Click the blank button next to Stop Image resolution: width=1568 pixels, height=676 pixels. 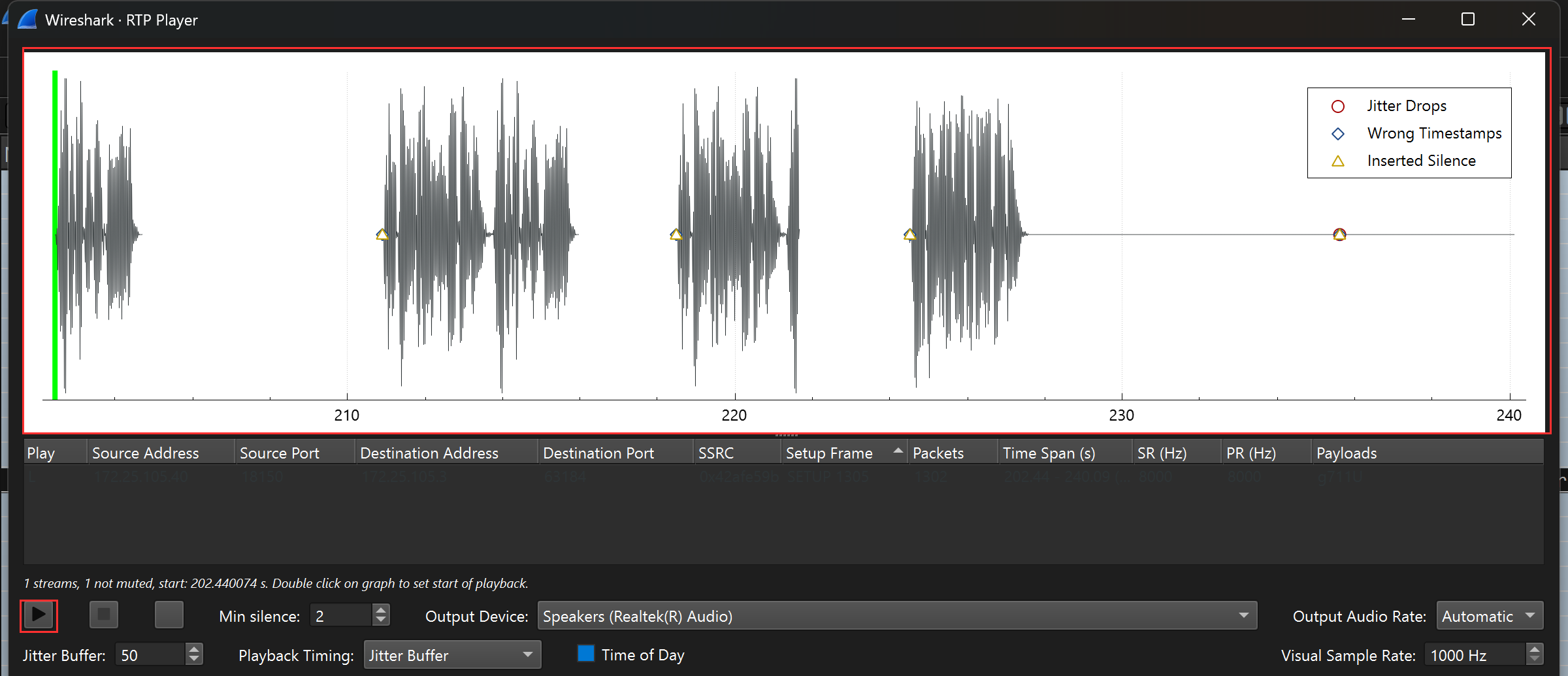point(169,615)
